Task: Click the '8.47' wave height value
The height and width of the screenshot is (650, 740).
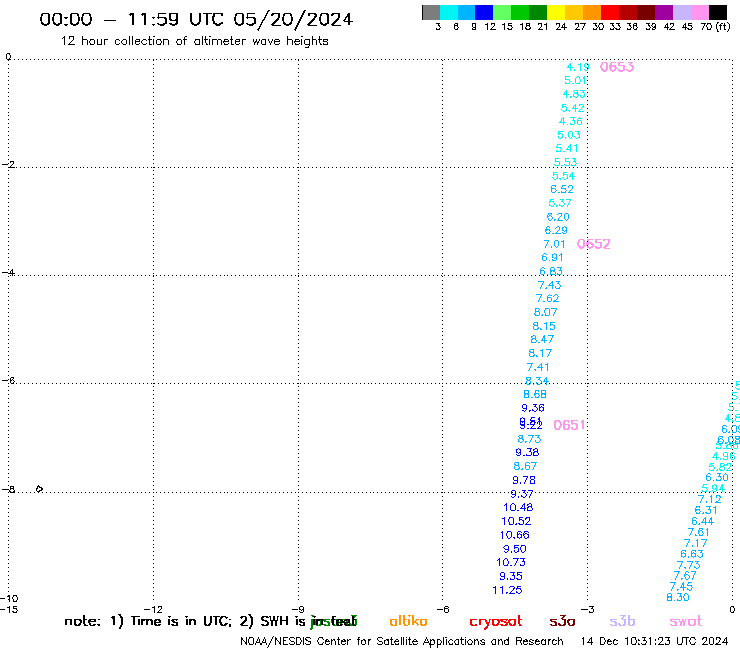Action: (x=542, y=339)
